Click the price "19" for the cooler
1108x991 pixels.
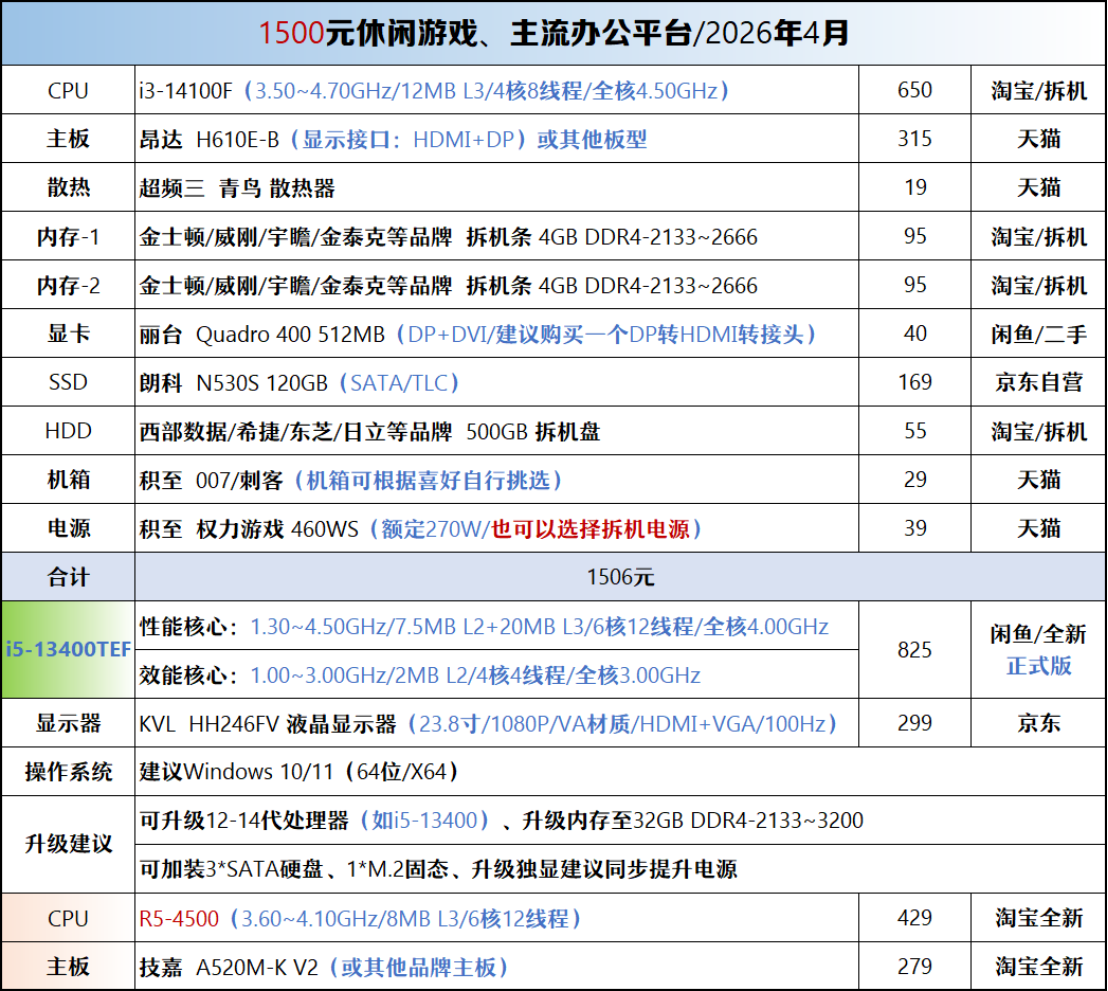915,187
